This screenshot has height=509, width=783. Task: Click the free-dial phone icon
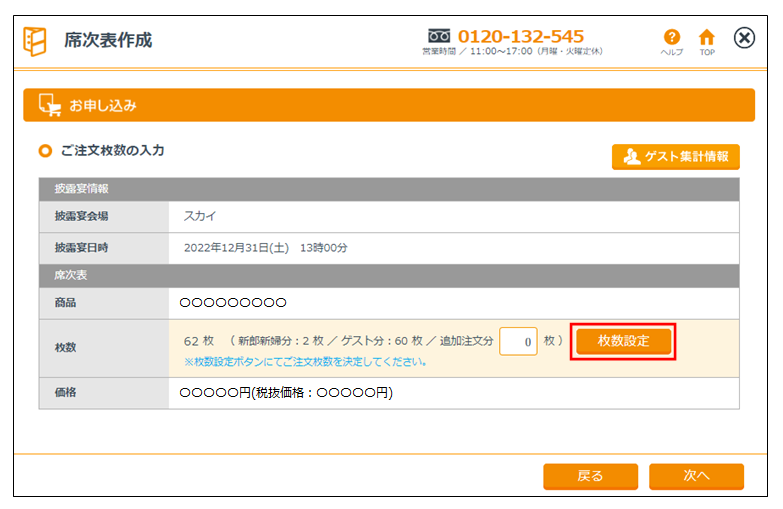click(439, 36)
